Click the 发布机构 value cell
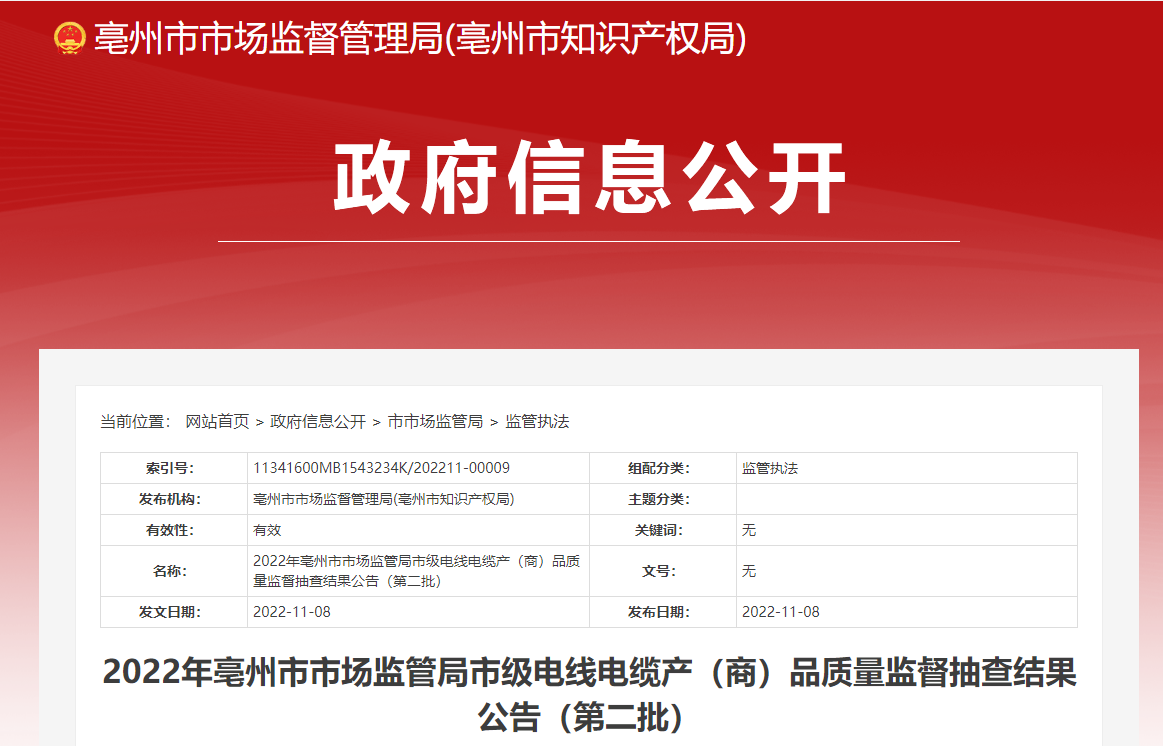1163x746 pixels. tap(384, 499)
